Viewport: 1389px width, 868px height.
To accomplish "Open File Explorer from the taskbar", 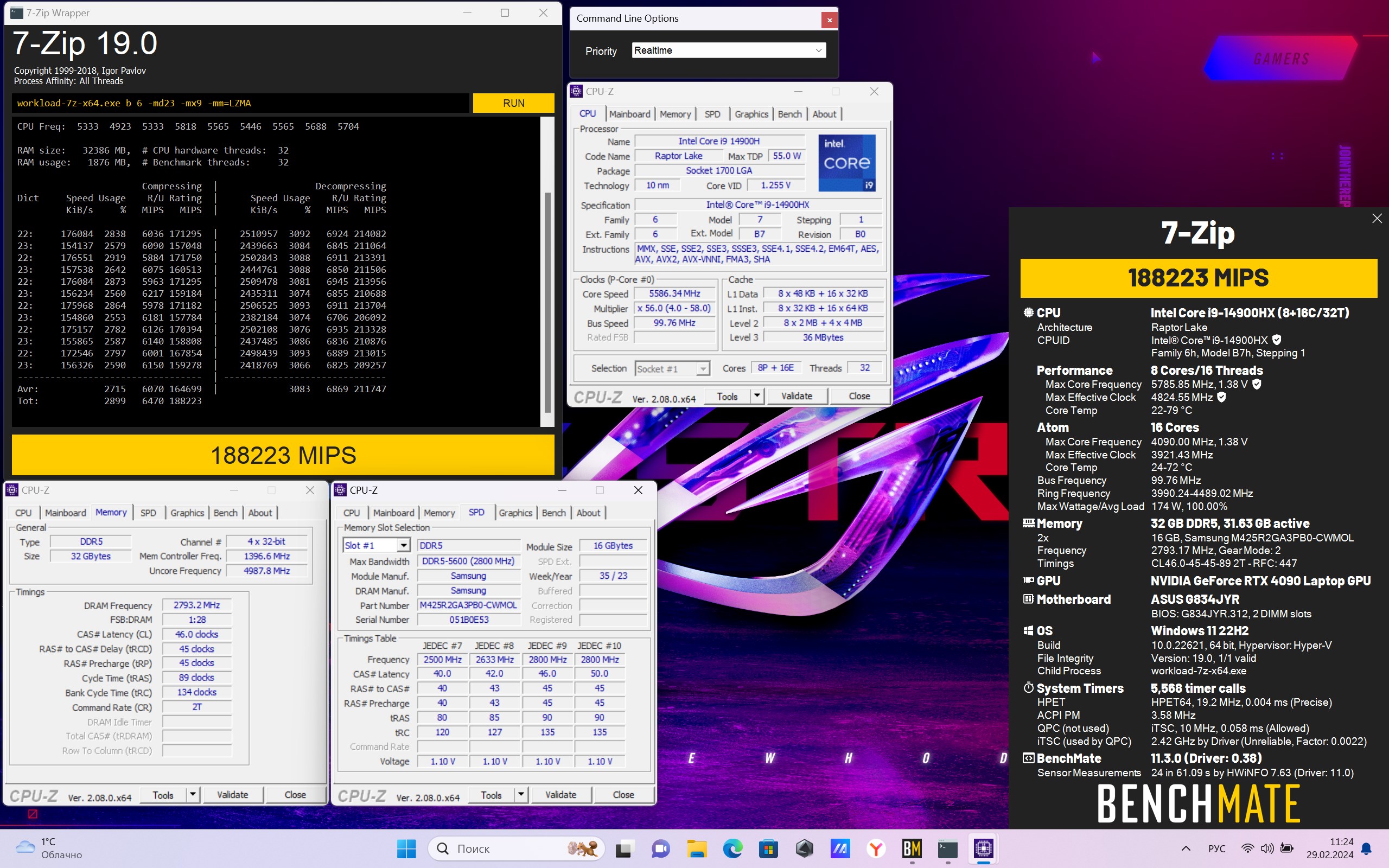I will tap(697, 848).
